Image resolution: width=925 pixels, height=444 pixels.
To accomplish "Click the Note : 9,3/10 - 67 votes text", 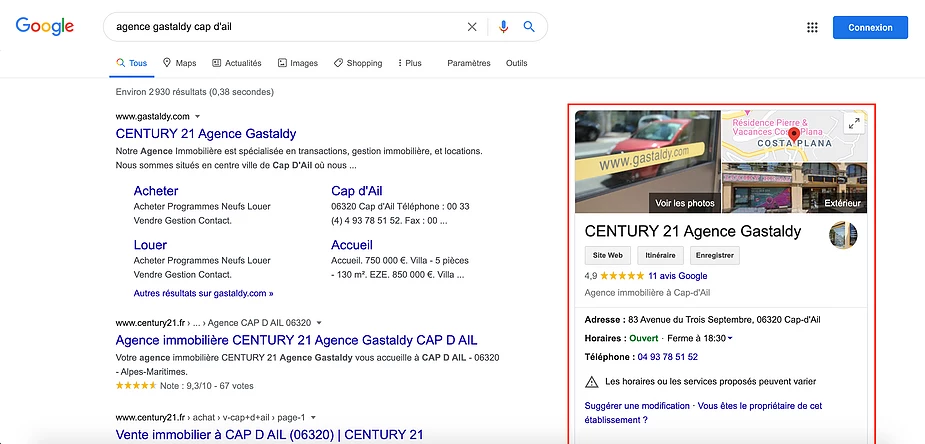I will [206, 386].
